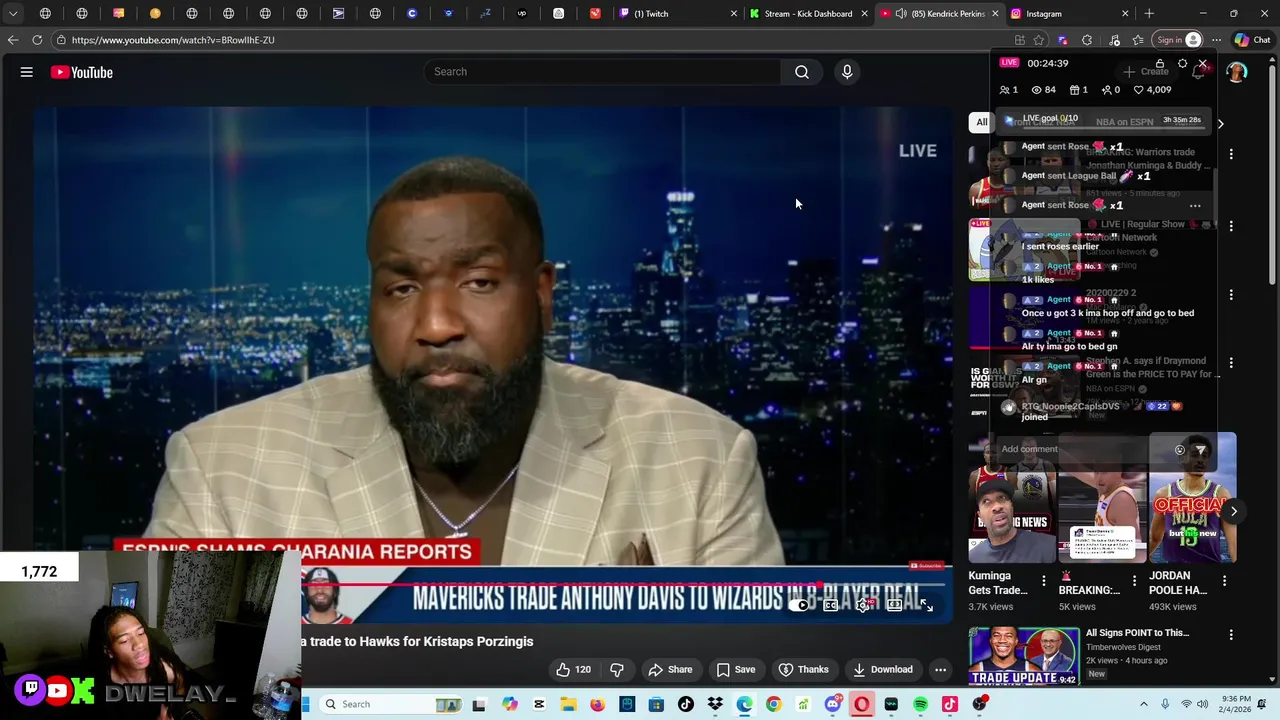This screenshot has height=720, width=1280.
Task: Open more actions under the video
Action: point(940,669)
